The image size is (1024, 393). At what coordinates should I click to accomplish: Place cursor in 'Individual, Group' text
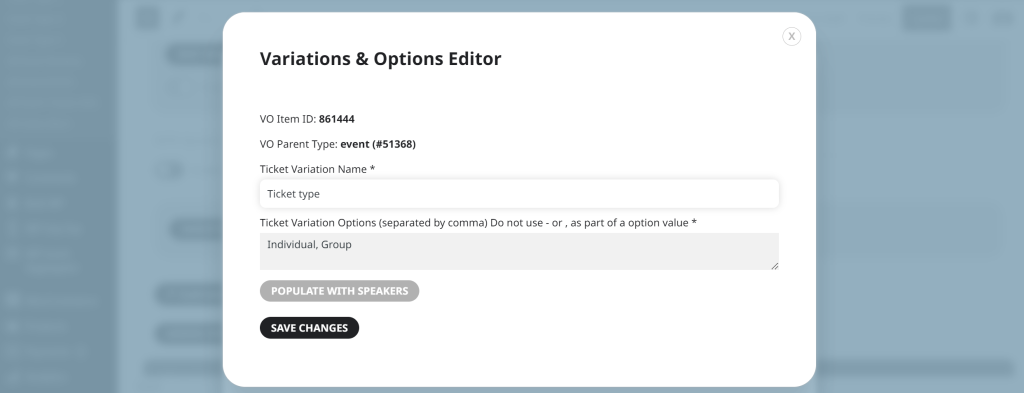[310, 245]
